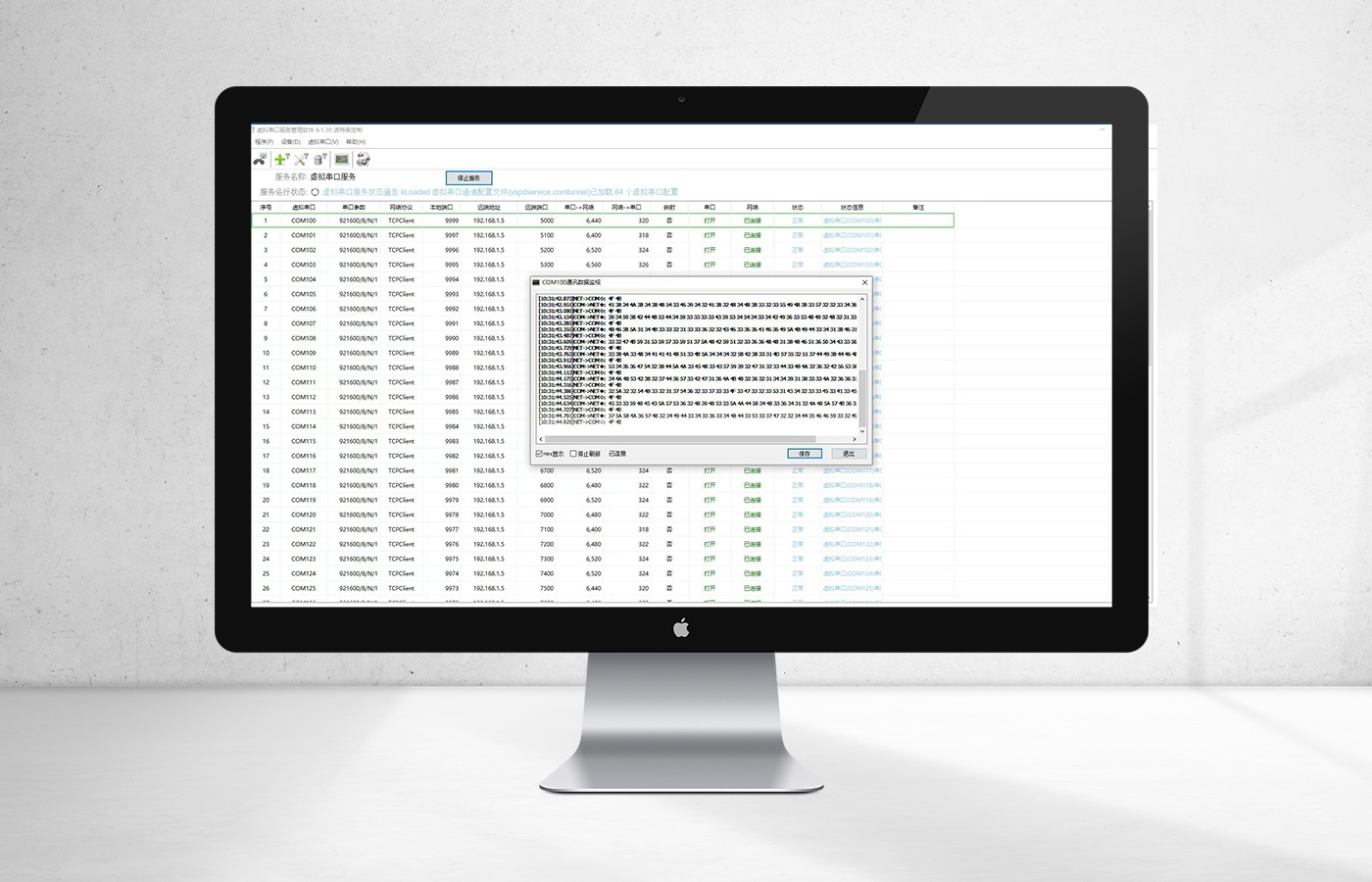1372x882 pixels.
Task: Click scroll-right arrow in the data monitor
Action: point(855,439)
